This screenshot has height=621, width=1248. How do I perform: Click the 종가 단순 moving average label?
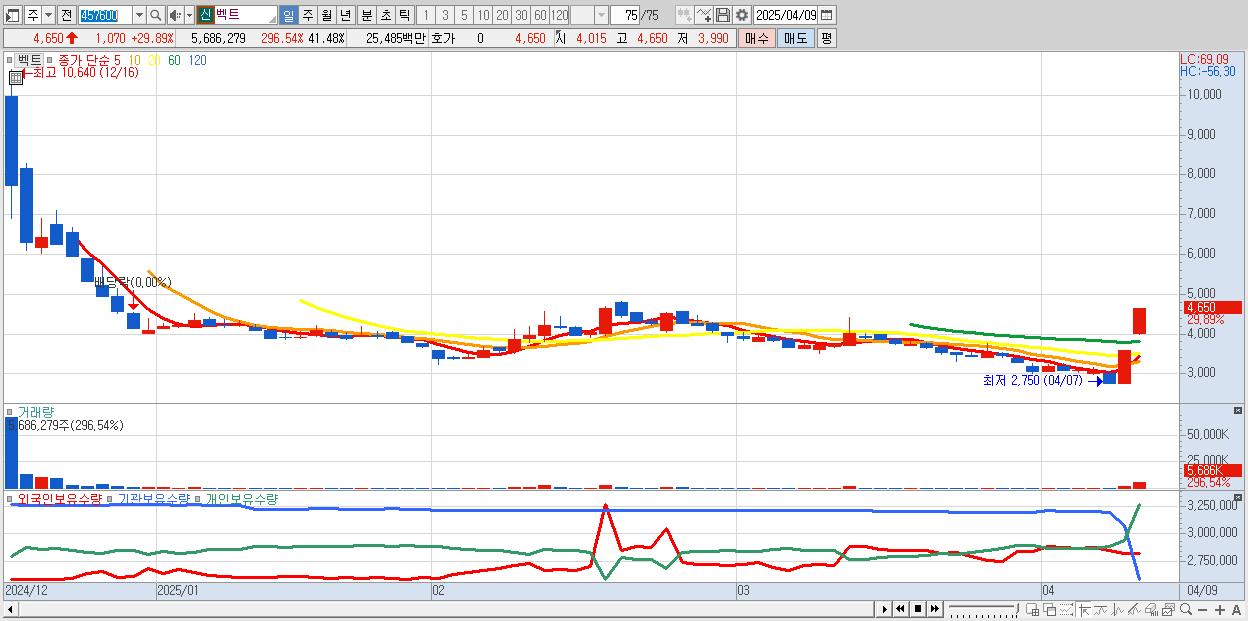84,60
